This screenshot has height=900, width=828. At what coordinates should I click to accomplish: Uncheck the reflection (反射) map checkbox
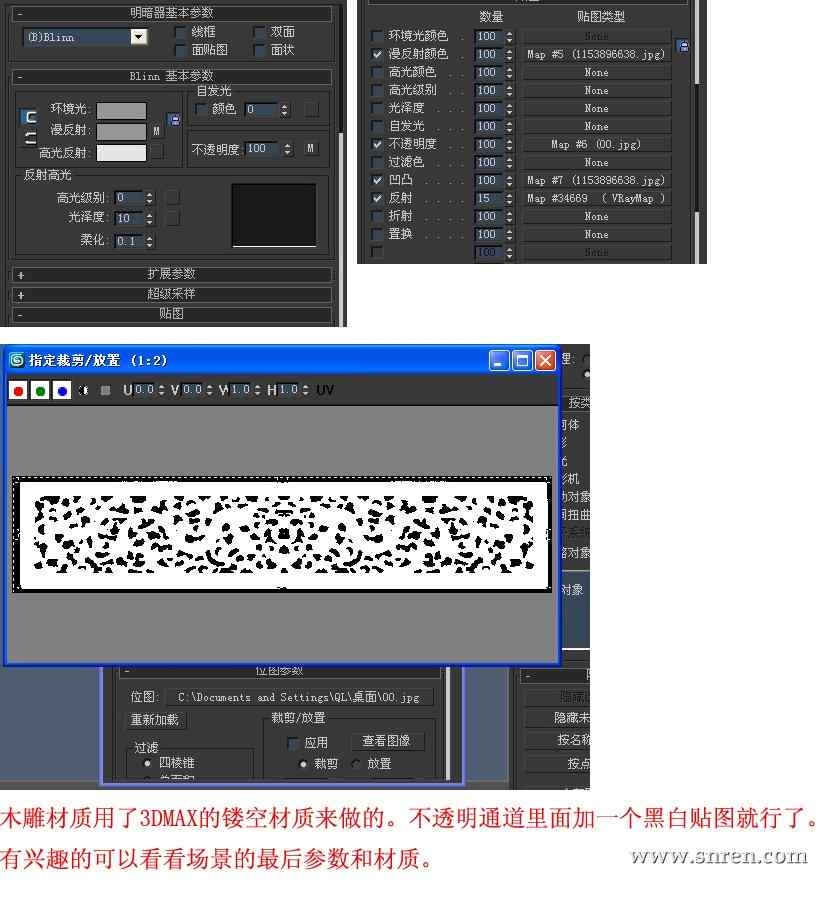pyautogui.click(x=377, y=198)
